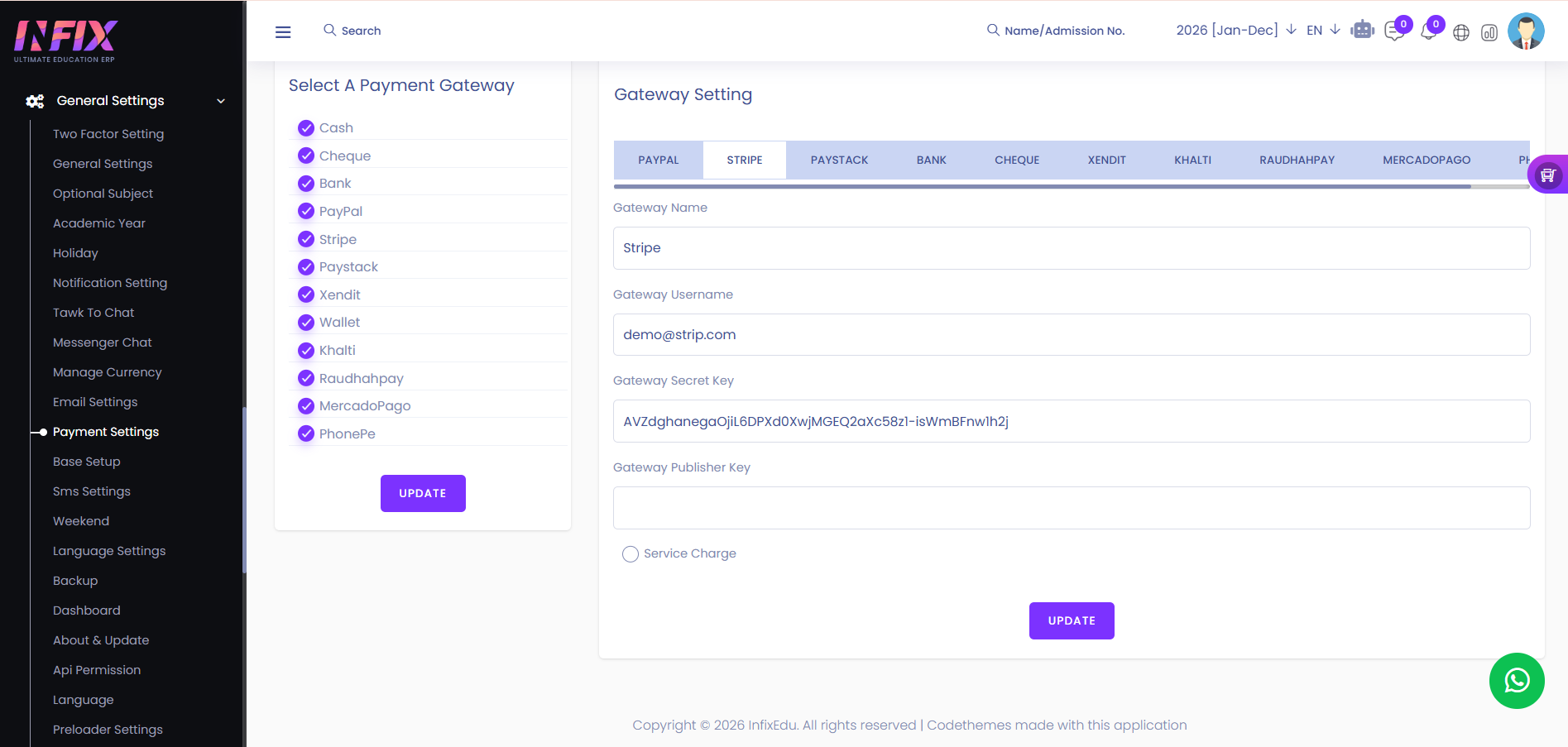Collapse the General Settings sidebar section

coord(221,101)
